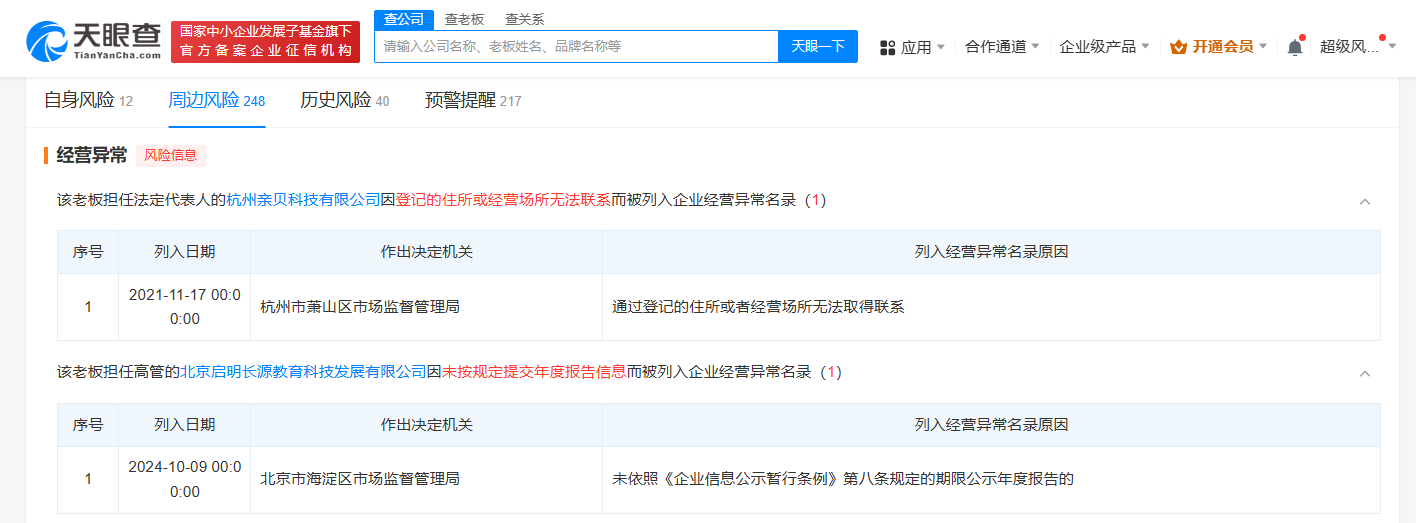The height and width of the screenshot is (523, 1416).
Task: Click the notification bell icon
Action: pyautogui.click(x=1295, y=46)
